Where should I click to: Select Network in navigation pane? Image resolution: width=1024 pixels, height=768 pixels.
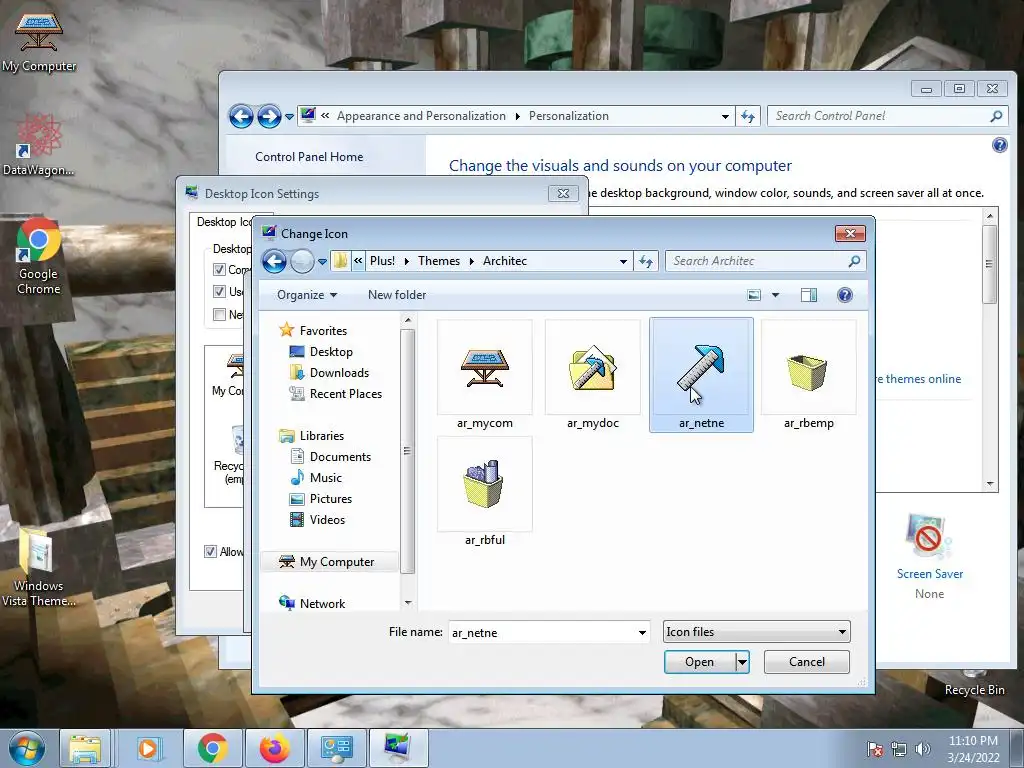[322, 603]
